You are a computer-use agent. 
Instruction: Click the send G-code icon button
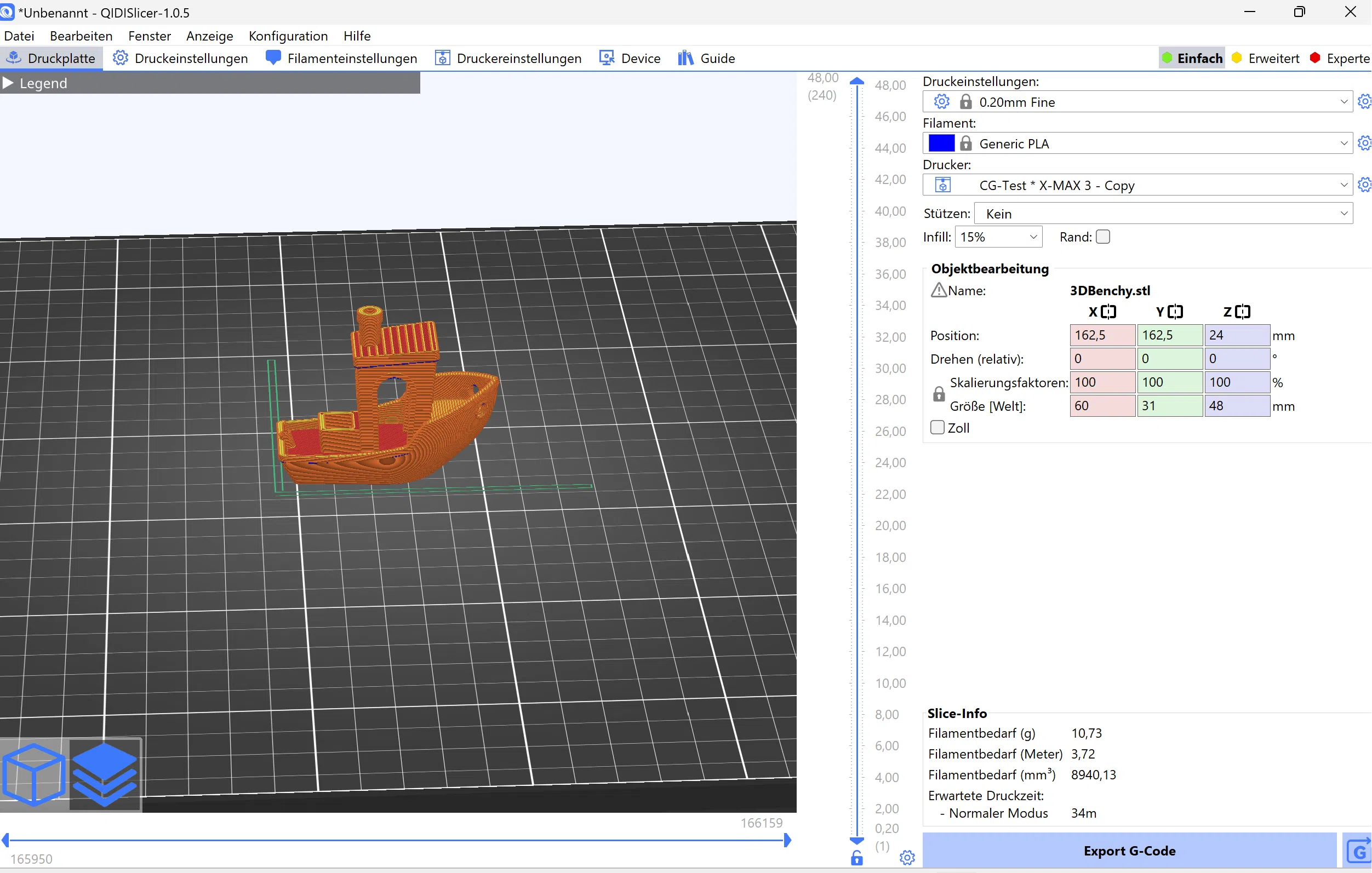pos(1358,851)
